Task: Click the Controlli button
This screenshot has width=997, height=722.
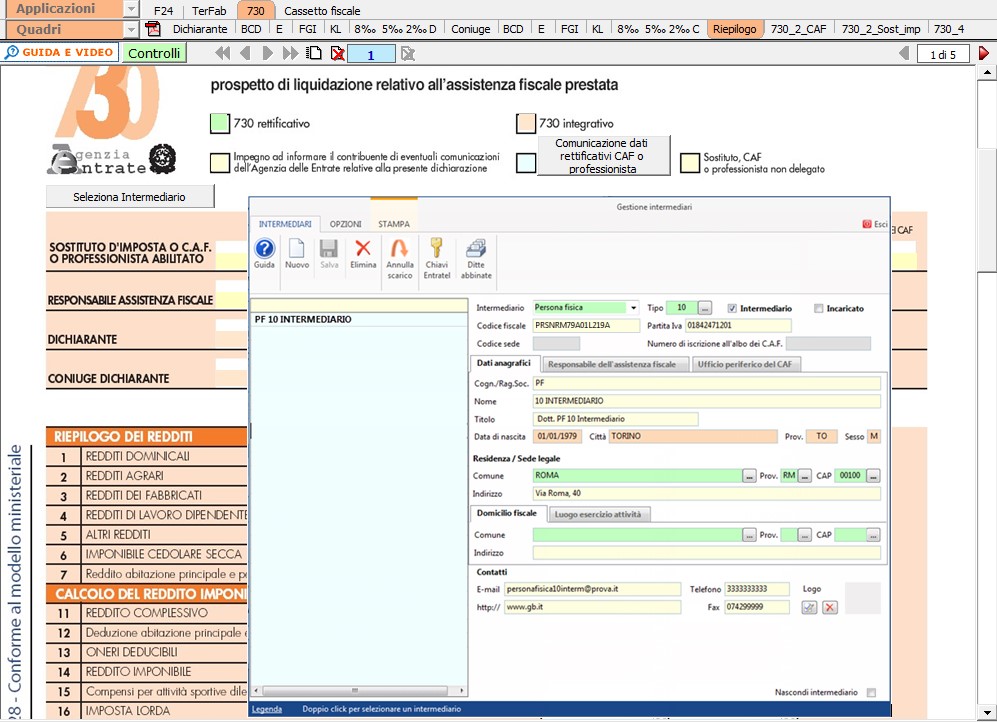Action: [154, 53]
